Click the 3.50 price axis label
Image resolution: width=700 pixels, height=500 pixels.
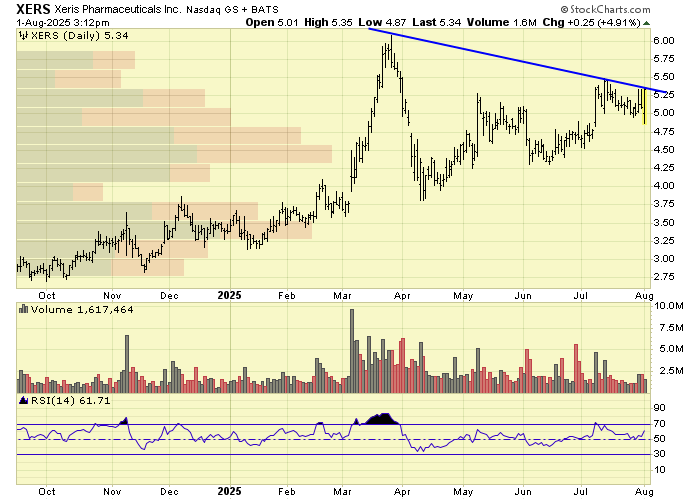coord(664,222)
